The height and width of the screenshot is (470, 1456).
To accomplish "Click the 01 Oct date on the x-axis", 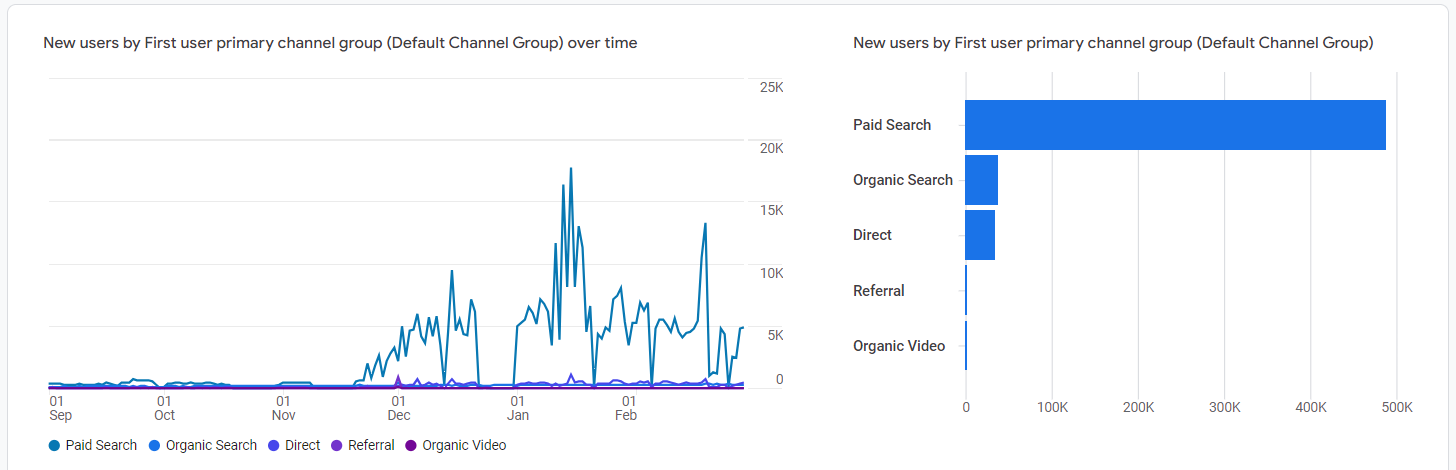I will tap(165, 408).
